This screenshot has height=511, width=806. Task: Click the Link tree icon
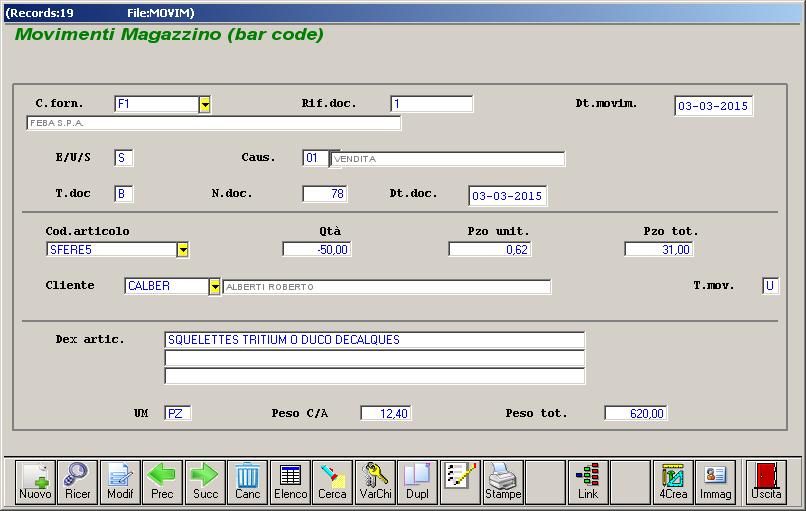[x=588, y=481]
